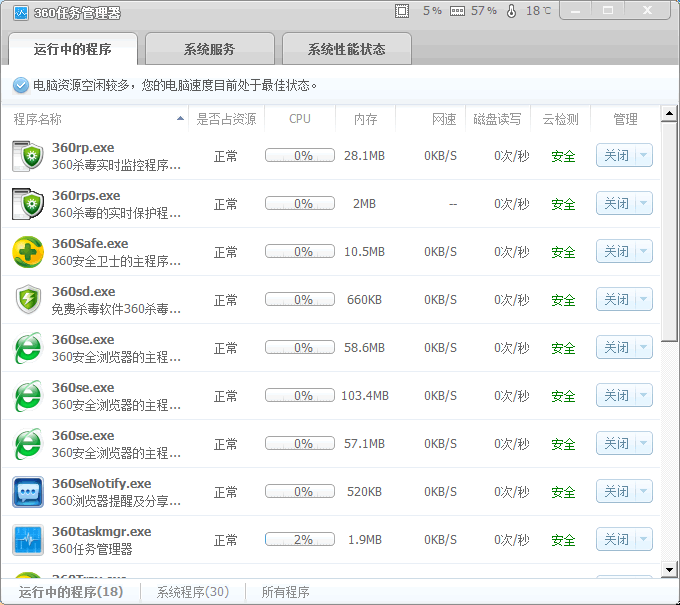Click the 360rps.exe program icon
Image resolution: width=680 pixels, height=605 pixels.
pyautogui.click(x=27, y=204)
